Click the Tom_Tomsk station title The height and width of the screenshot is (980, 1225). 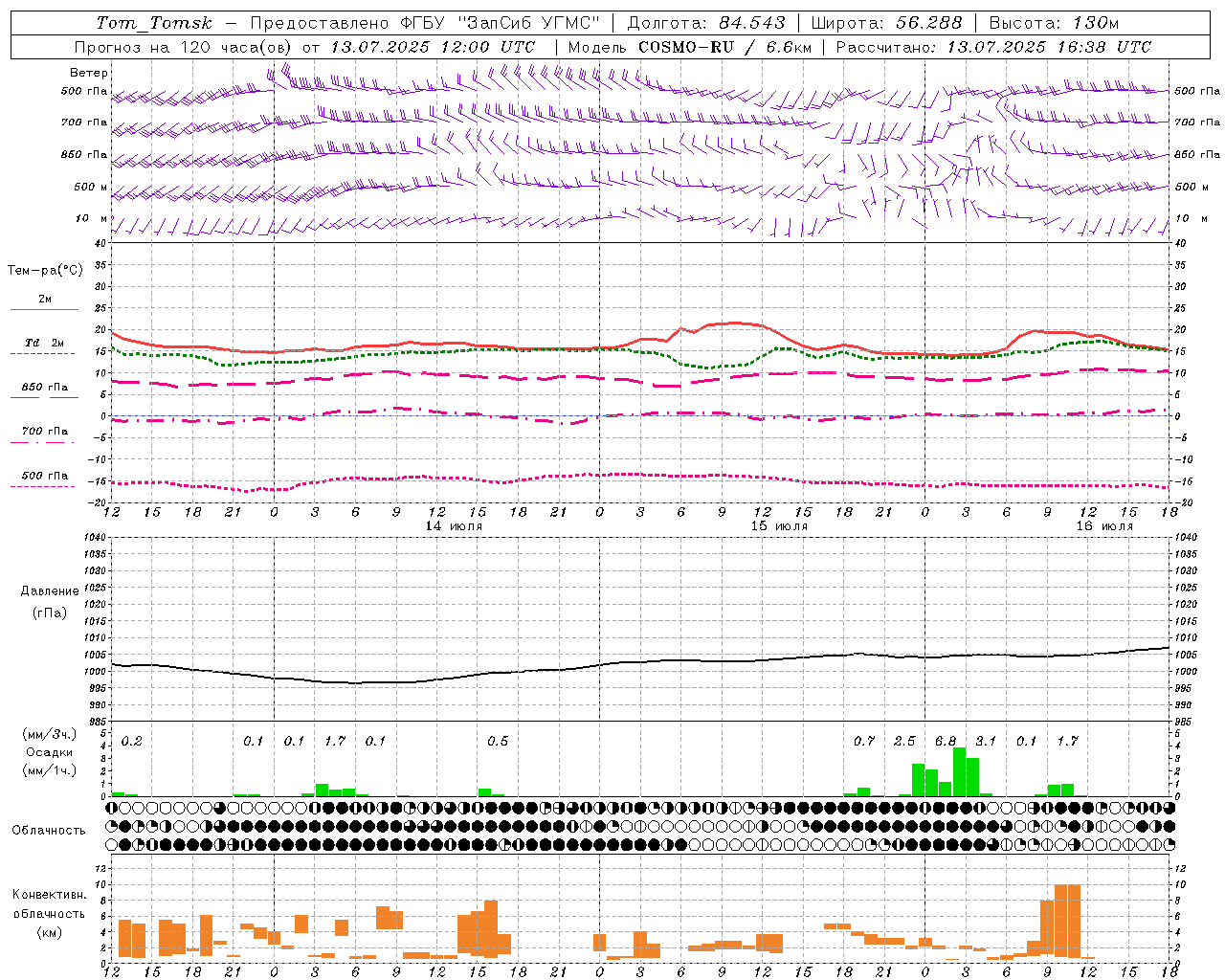tap(154, 23)
